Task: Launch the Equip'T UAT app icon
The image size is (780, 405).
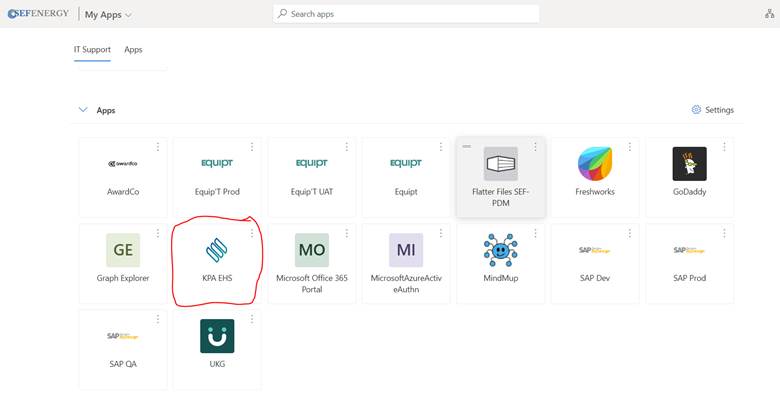Action: 311,163
